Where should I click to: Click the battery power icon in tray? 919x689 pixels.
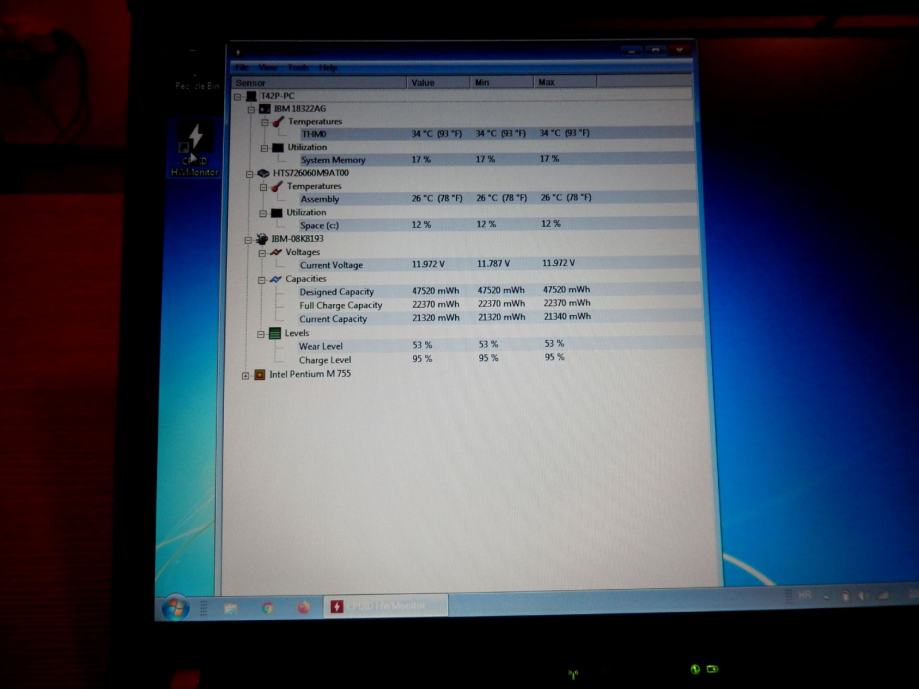845,596
